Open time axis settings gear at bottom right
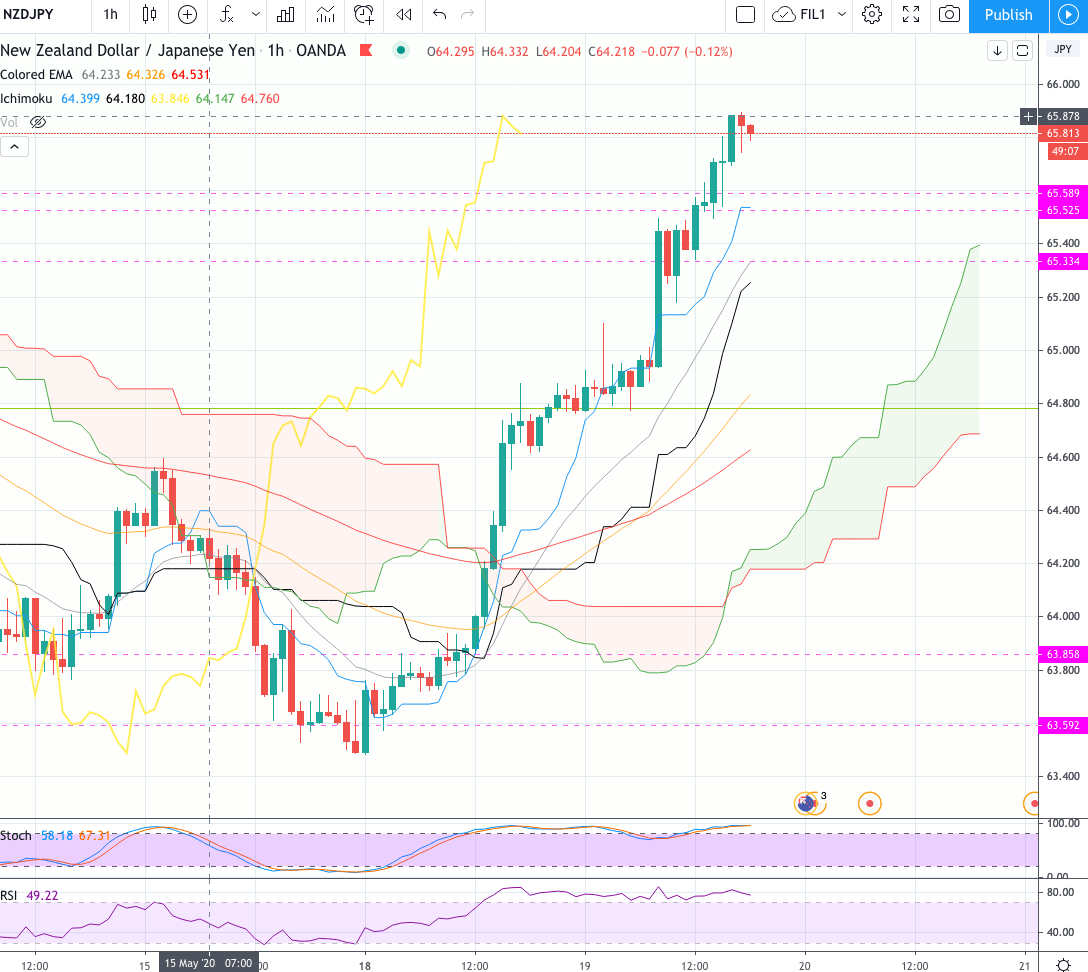Image resolution: width=1088 pixels, height=972 pixels. pos(1063,964)
